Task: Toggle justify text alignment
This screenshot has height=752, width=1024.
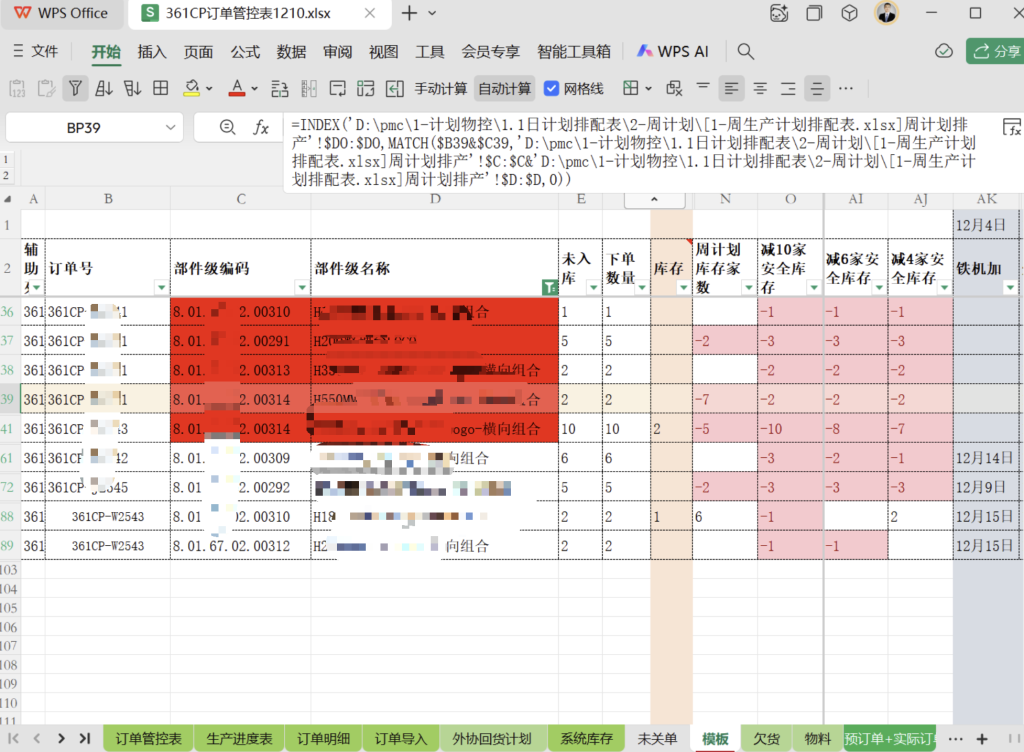Action: [x=817, y=88]
